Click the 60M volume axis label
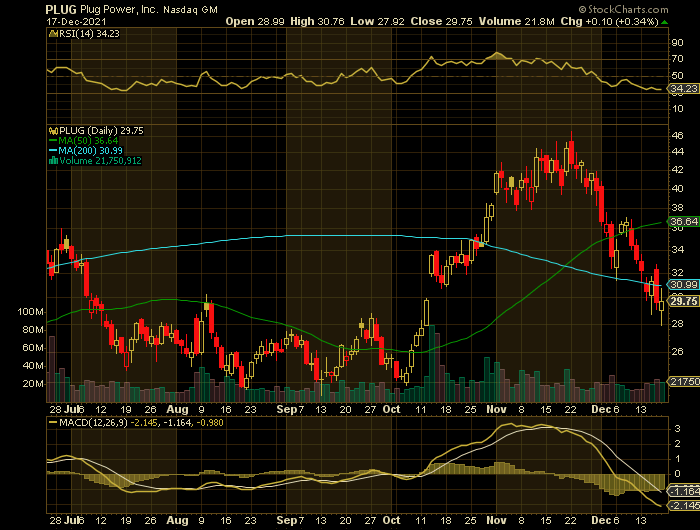This screenshot has height=530, width=700. point(33,348)
